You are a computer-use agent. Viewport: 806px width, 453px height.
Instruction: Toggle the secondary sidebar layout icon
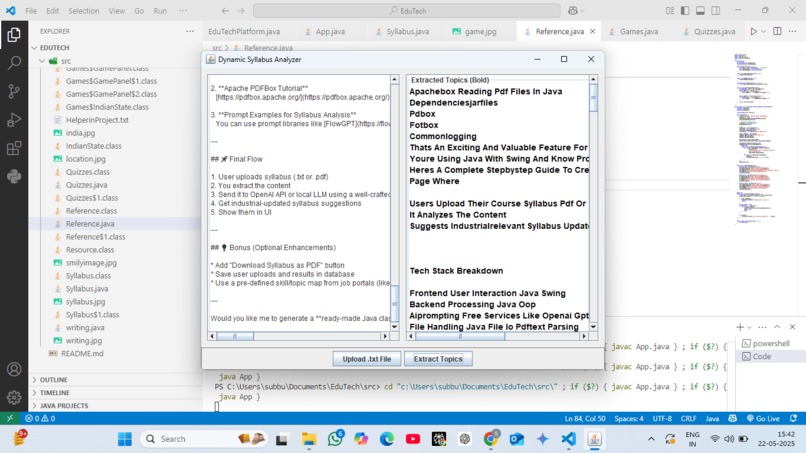coord(716,11)
